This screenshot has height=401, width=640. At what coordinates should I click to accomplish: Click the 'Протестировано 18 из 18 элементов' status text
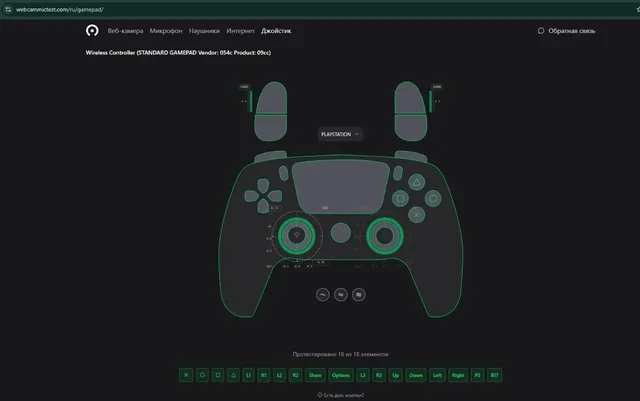click(340, 354)
